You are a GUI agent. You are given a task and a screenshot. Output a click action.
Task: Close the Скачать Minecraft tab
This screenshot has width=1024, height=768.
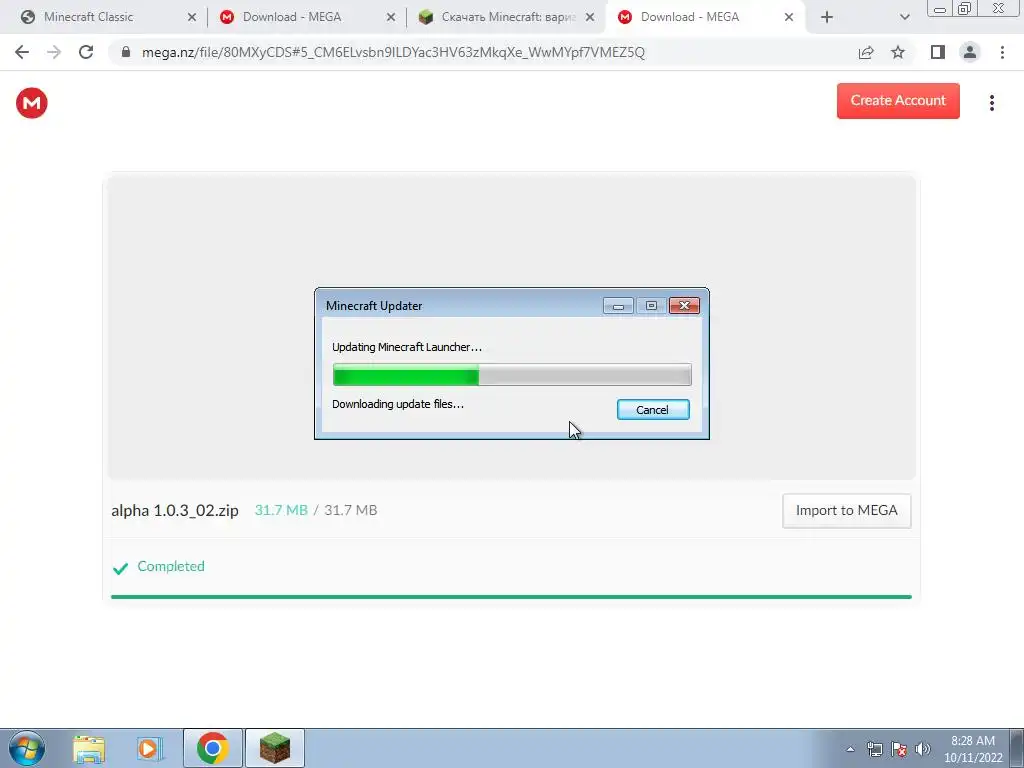[x=590, y=18]
